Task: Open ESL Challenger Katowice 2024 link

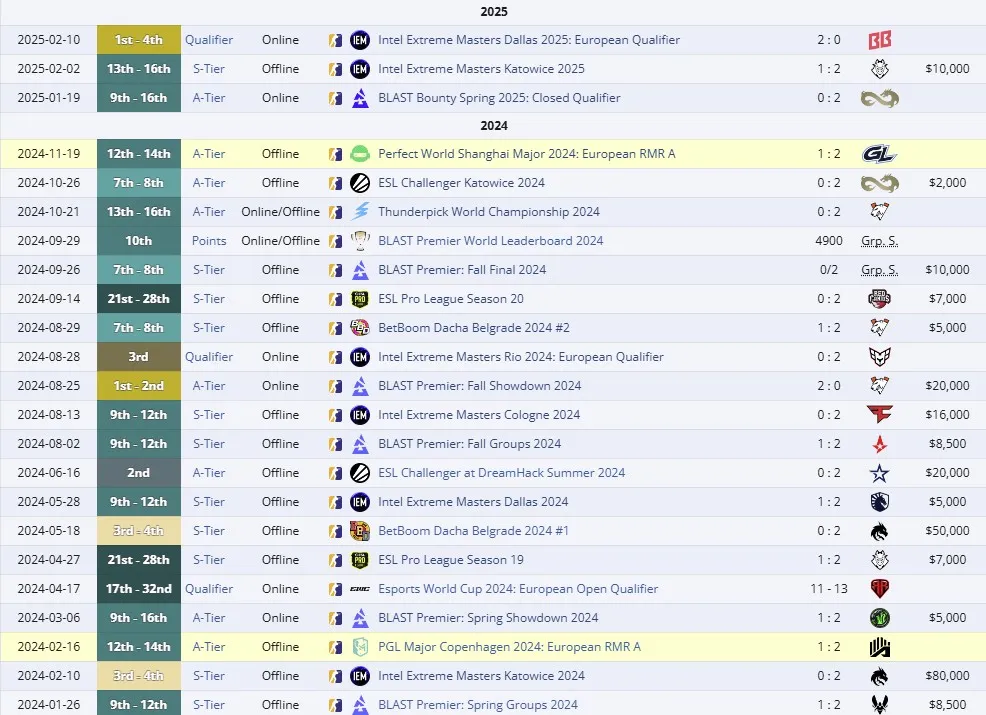Action: pyautogui.click(x=461, y=182)
